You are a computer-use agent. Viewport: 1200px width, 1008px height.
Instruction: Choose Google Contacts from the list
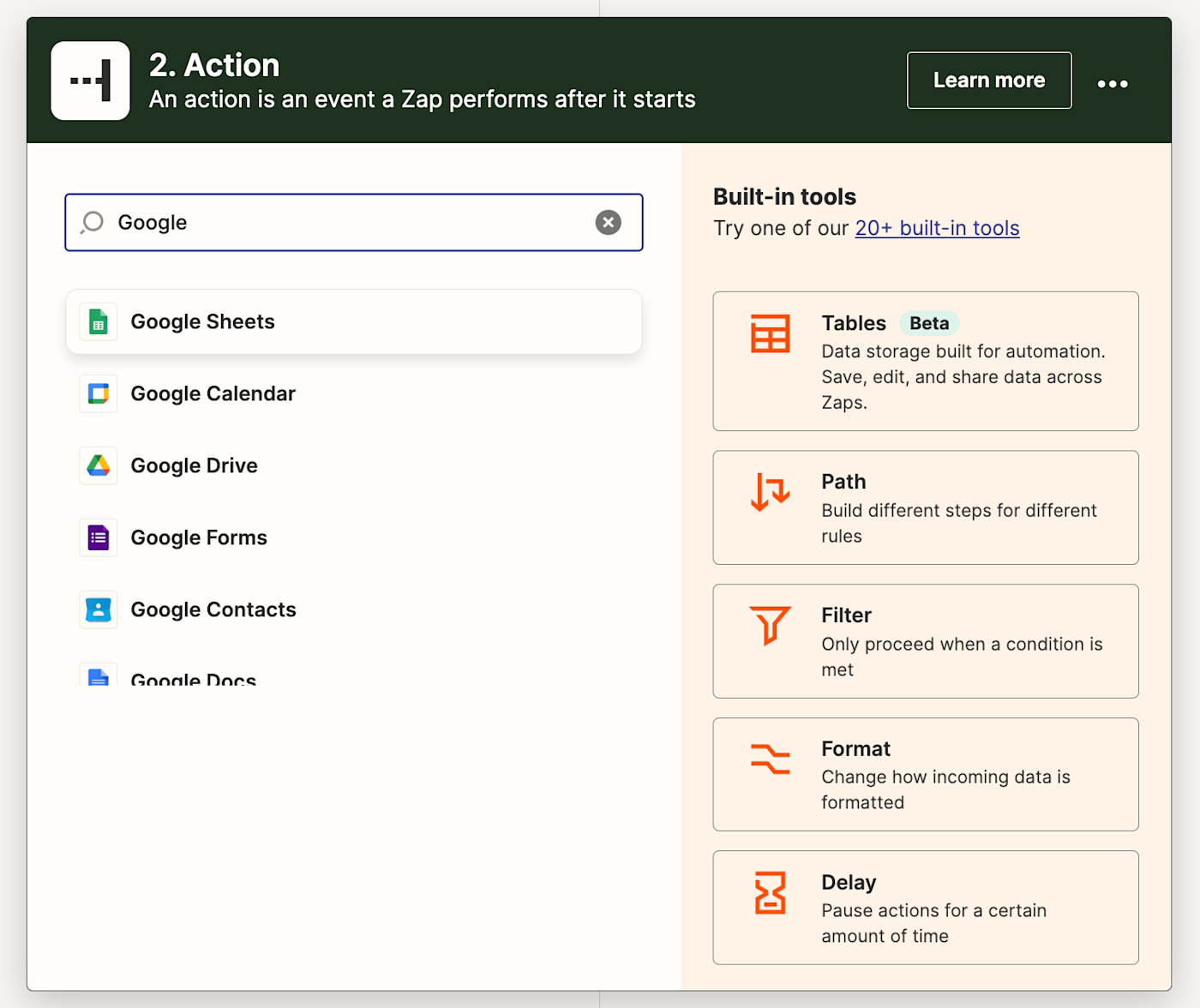click(x=213, y=610)
